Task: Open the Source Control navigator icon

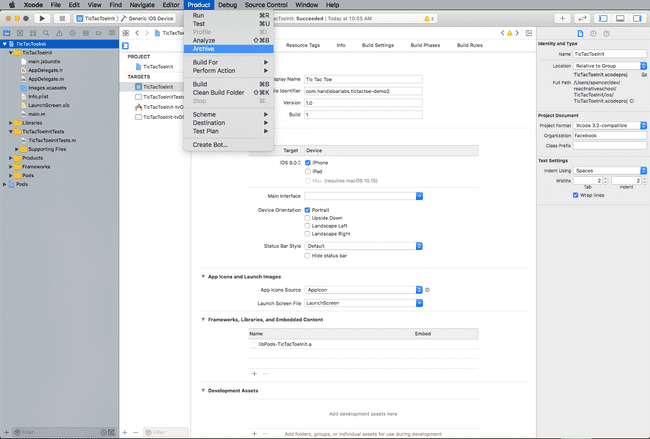Action: coord(20,33)
